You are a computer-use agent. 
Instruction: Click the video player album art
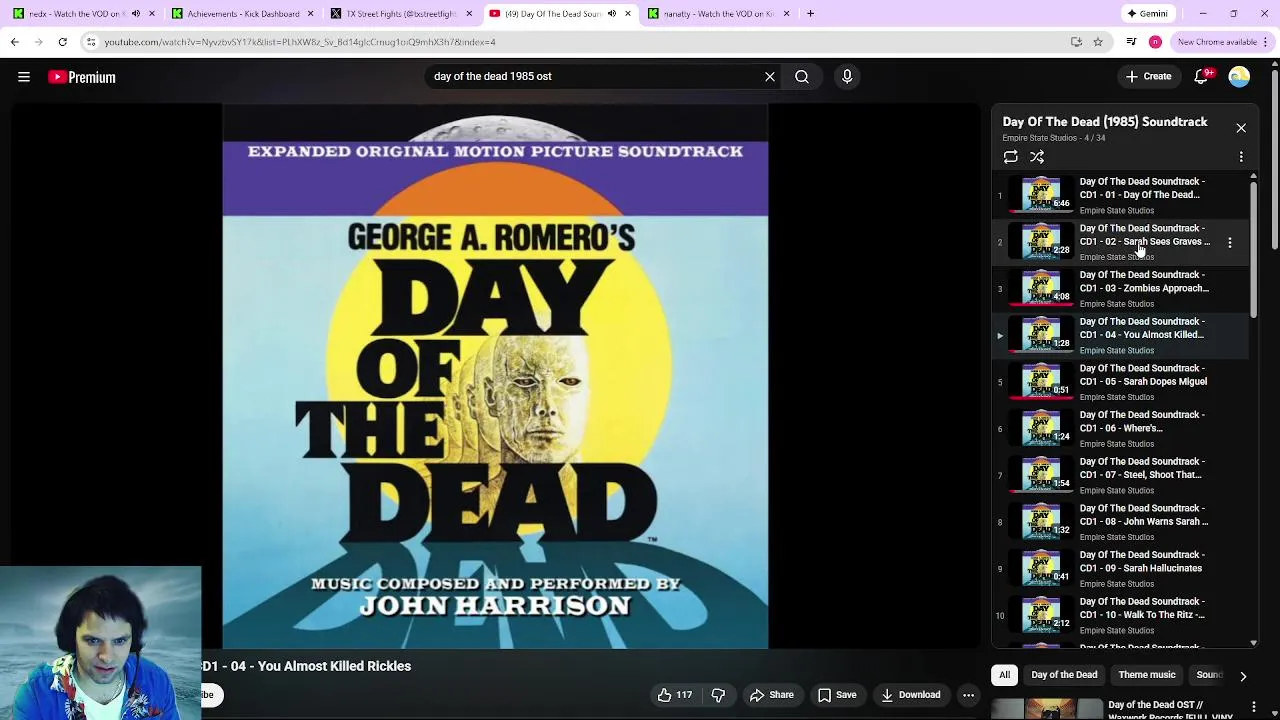click(495, 376)
